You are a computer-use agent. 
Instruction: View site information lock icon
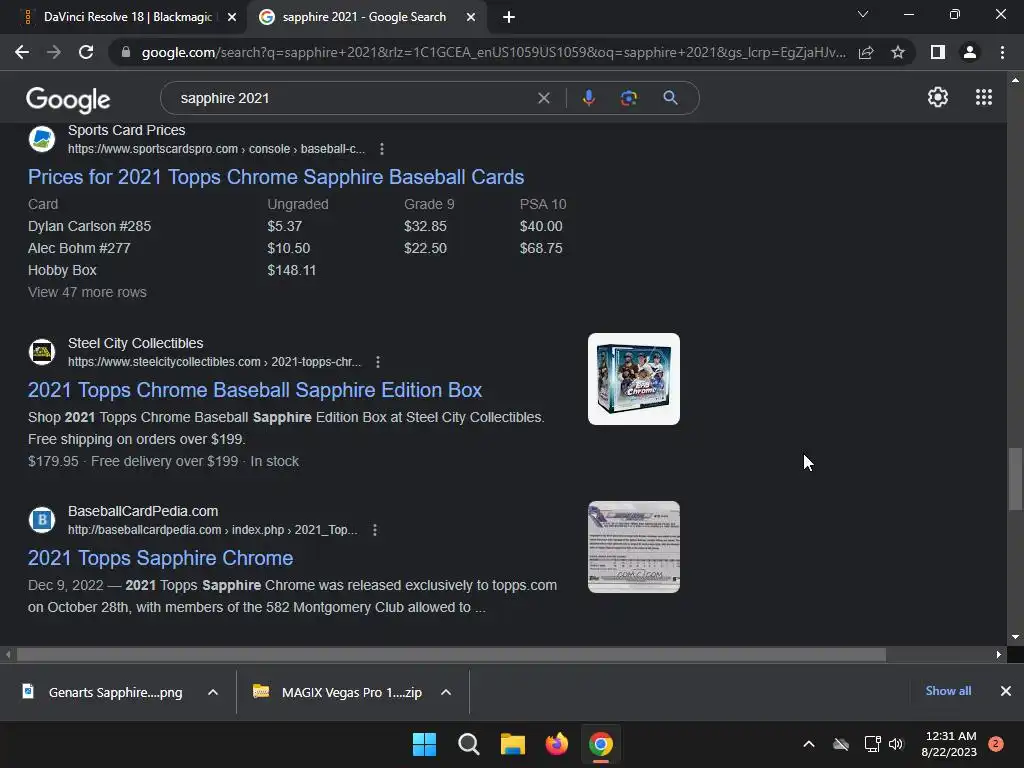pyautogui.click(x=126, y=52)
